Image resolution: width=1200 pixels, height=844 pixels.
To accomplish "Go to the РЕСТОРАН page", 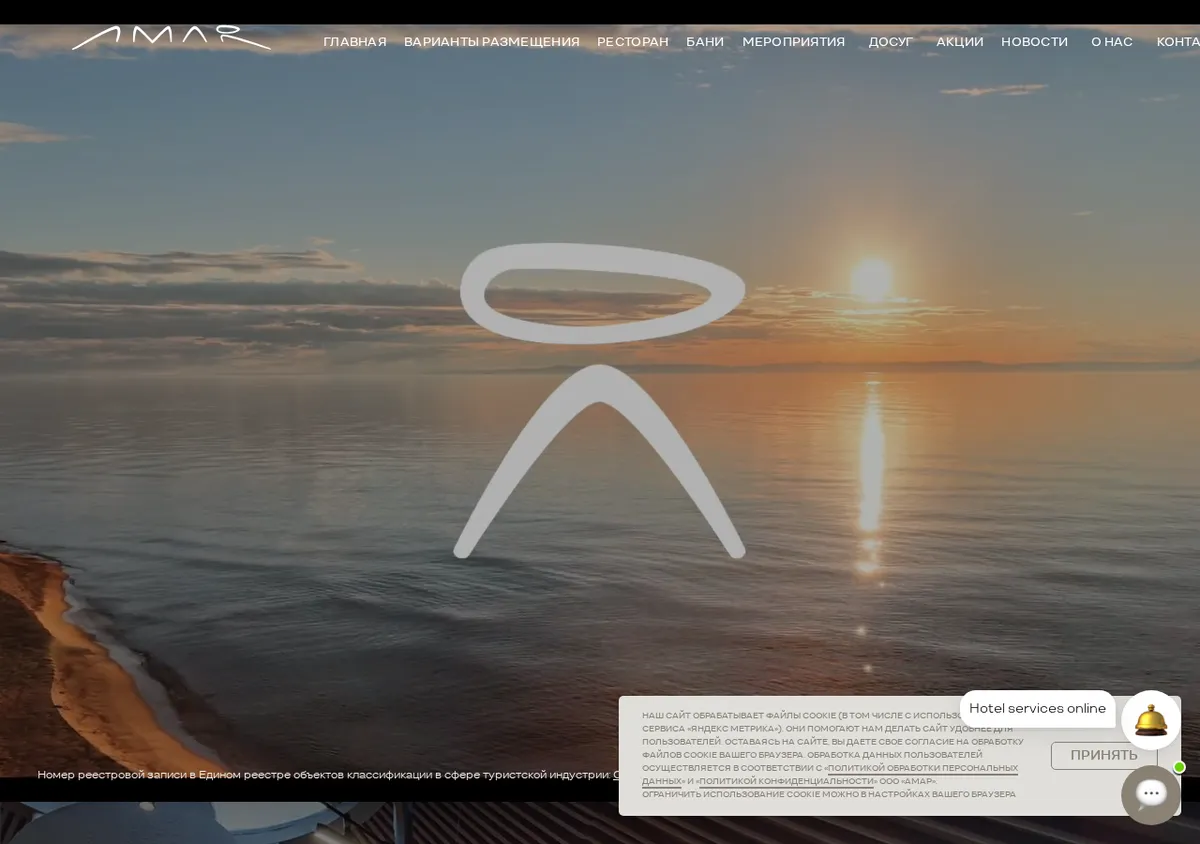I will tap(633, 42).
